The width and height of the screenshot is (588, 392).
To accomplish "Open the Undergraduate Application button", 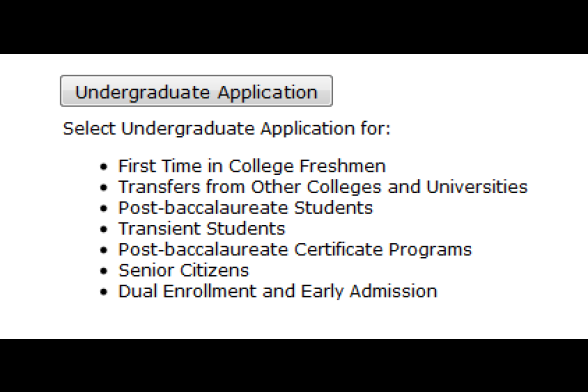I will pyautogui.click(x=196, y=91).
